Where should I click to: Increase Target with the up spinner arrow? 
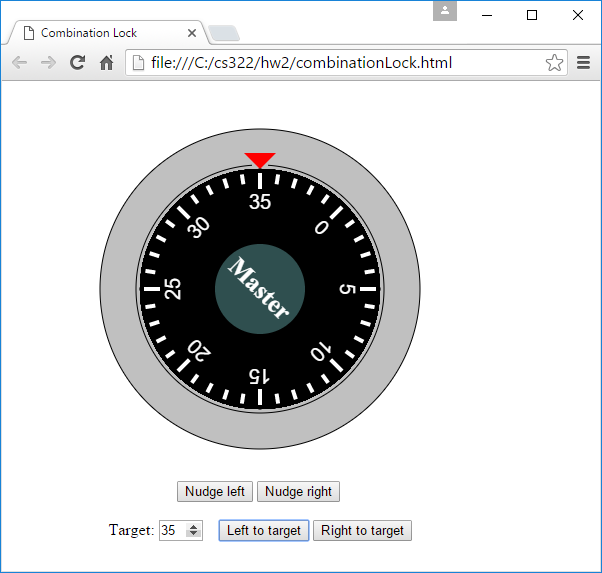coord(194,527)
